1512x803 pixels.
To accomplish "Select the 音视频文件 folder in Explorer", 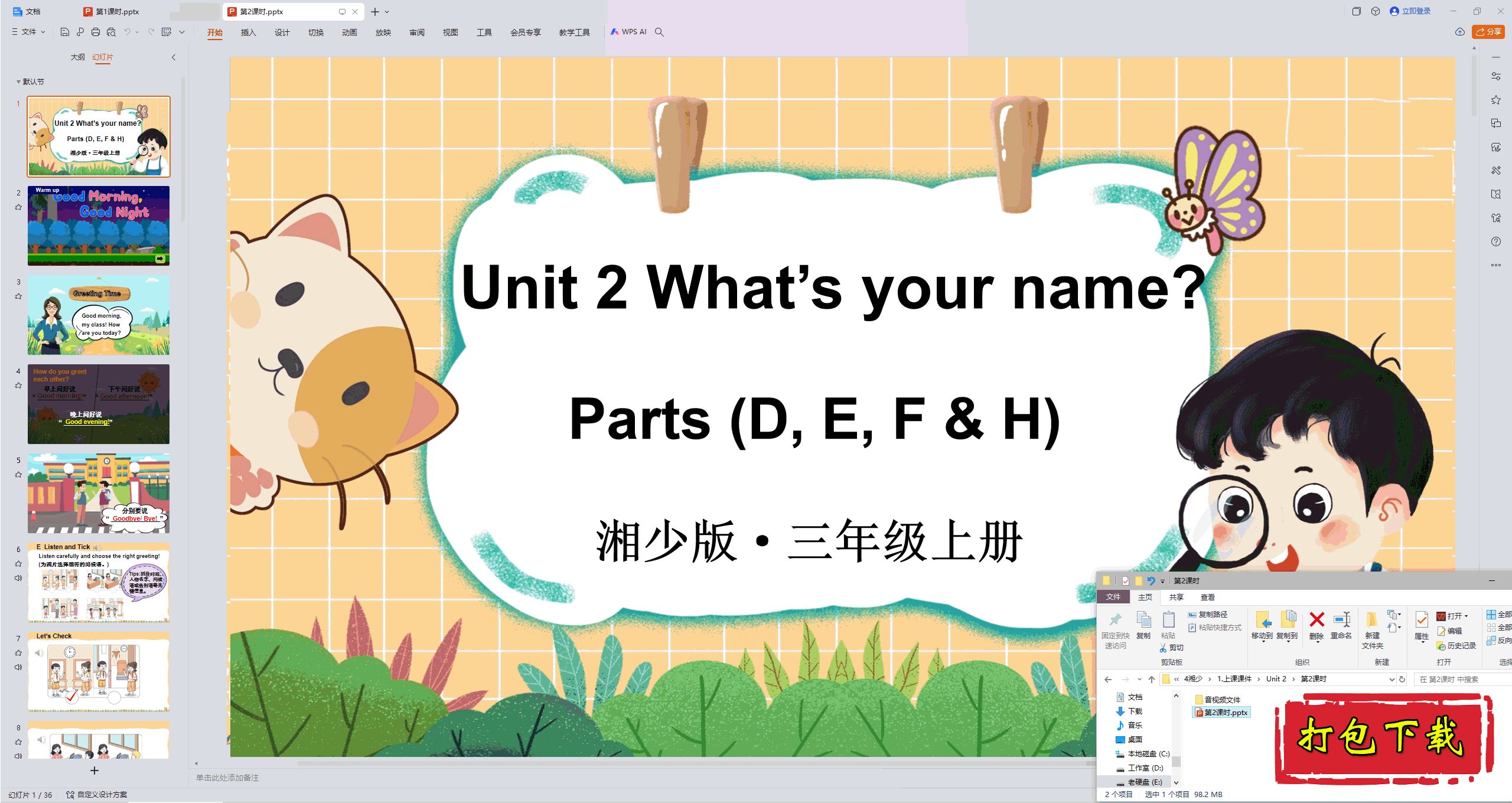I will [1217, 700].
